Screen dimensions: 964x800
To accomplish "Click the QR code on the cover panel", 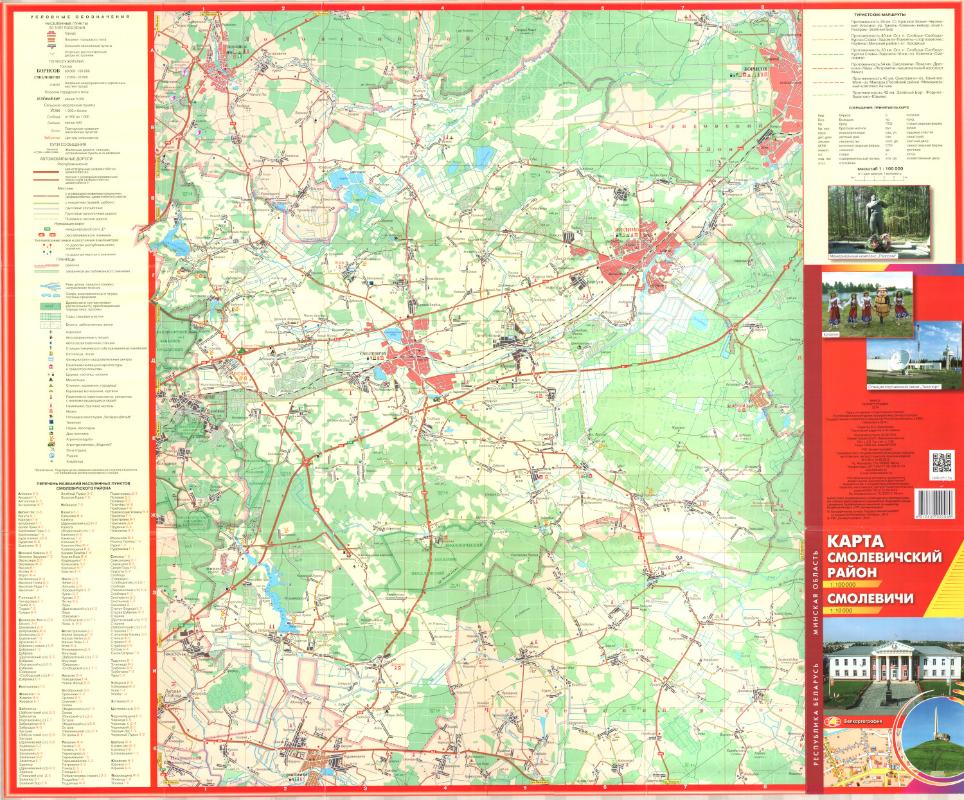I will point(940,462).
